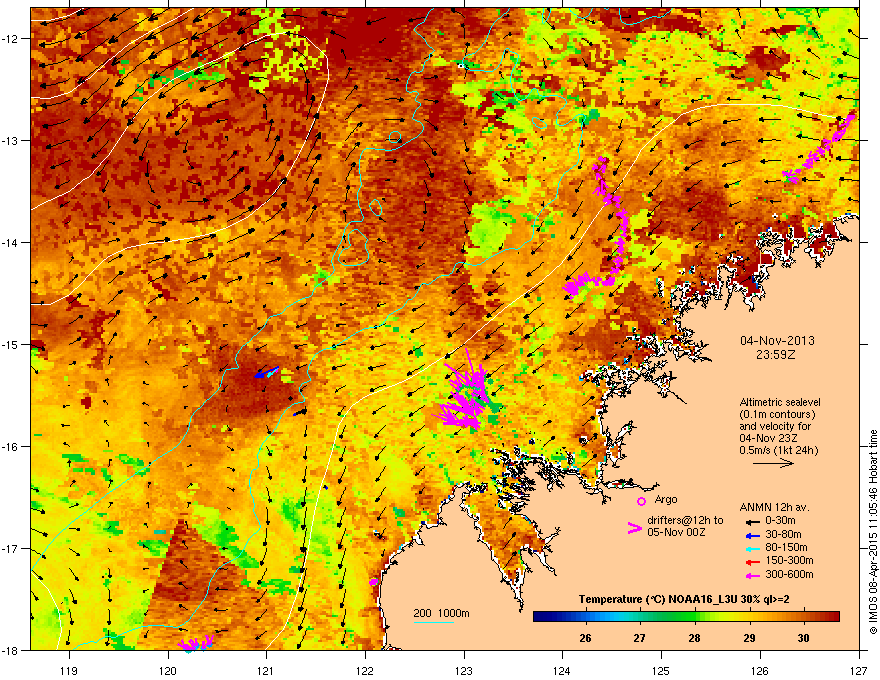Click the blue 30-80m arrow legend symbol
Viewport: 880px width, 680px height.
752,535
